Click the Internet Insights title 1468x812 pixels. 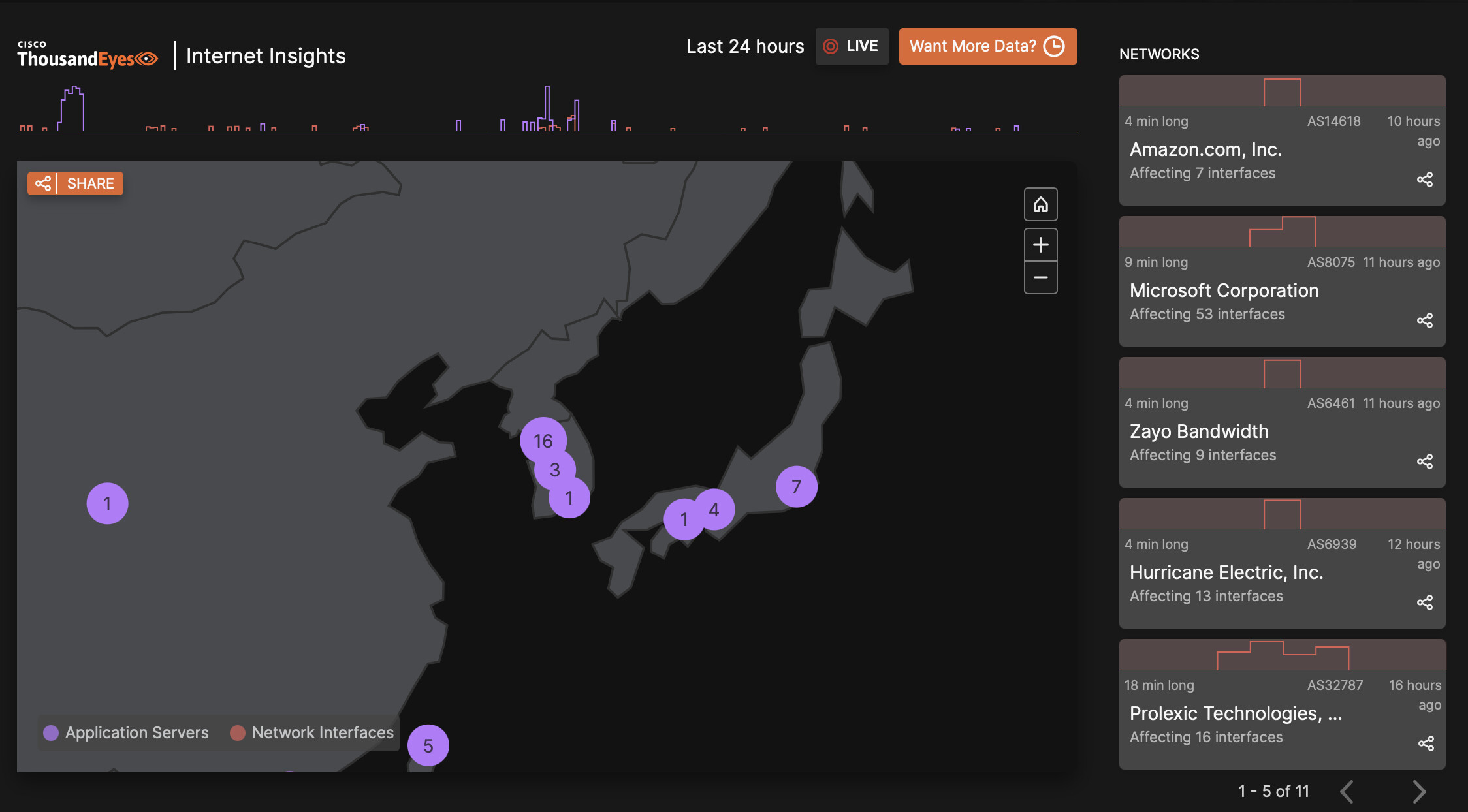point(266,56)
